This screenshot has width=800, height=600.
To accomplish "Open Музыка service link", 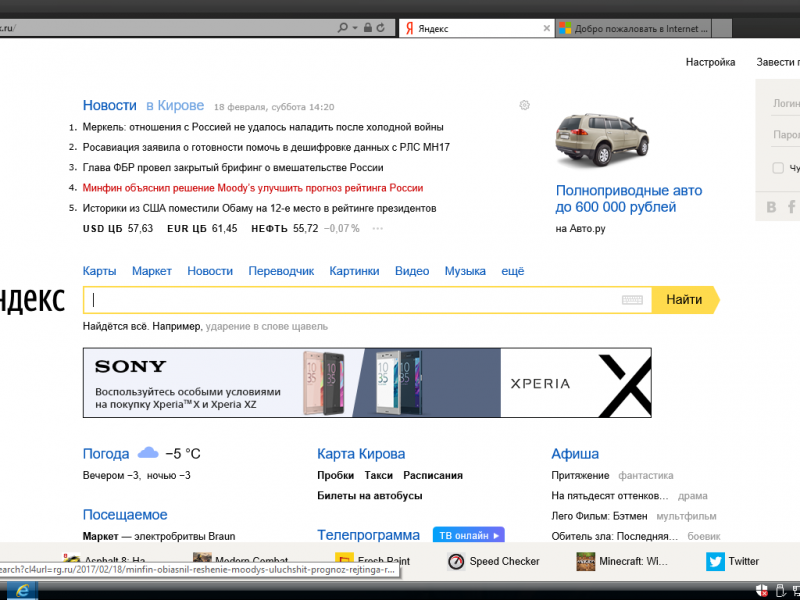I will point(465,271).
